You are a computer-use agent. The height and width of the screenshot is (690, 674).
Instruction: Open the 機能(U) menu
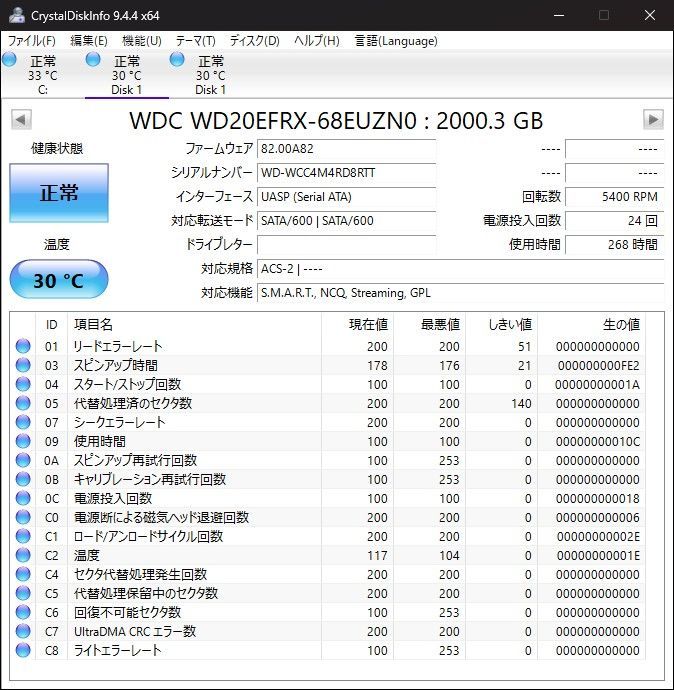[141, 41]
